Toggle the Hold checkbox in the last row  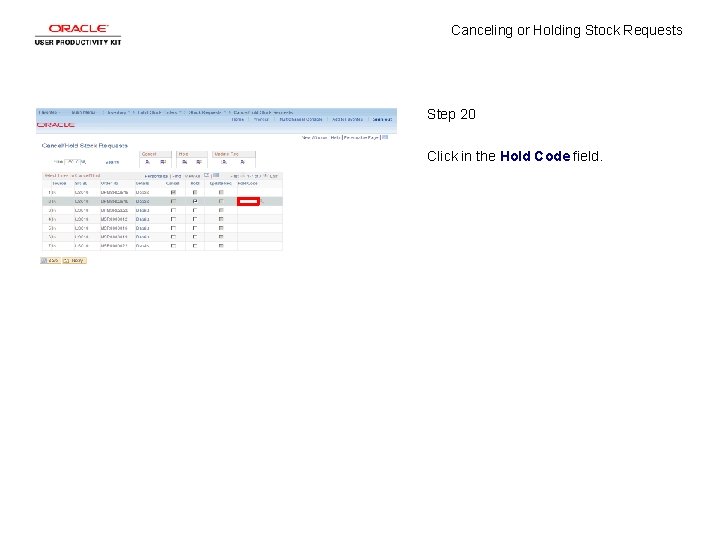click(195, 246)
